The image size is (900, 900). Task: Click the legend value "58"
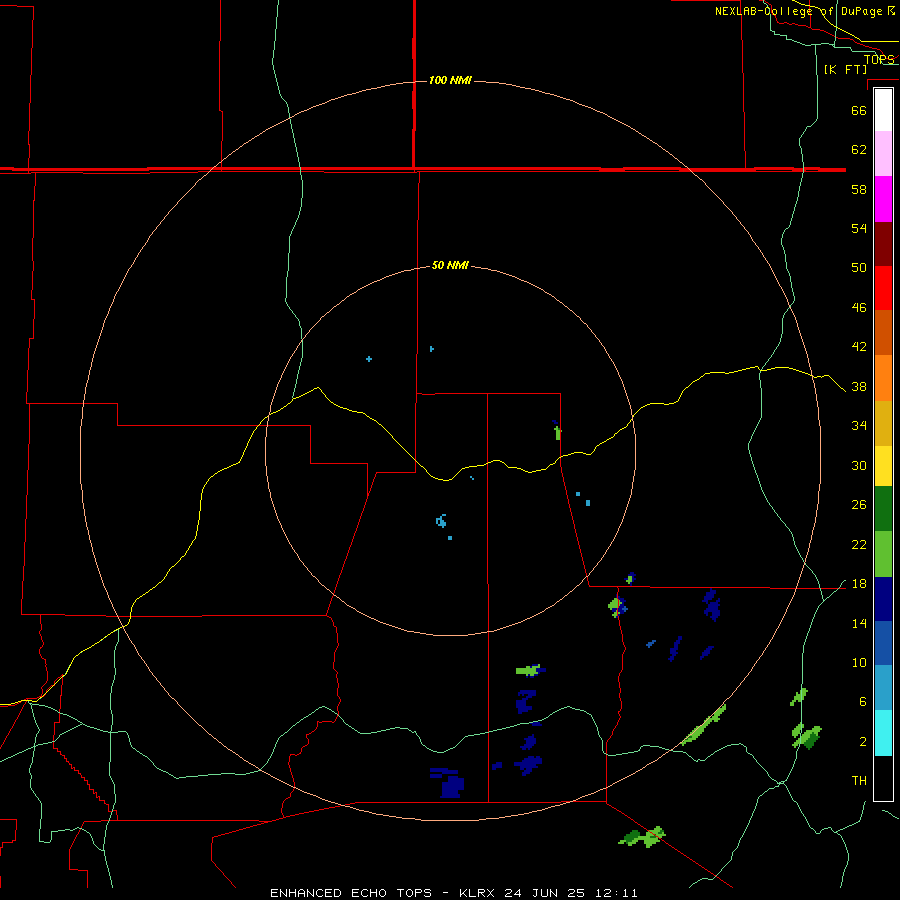(859, 189)
